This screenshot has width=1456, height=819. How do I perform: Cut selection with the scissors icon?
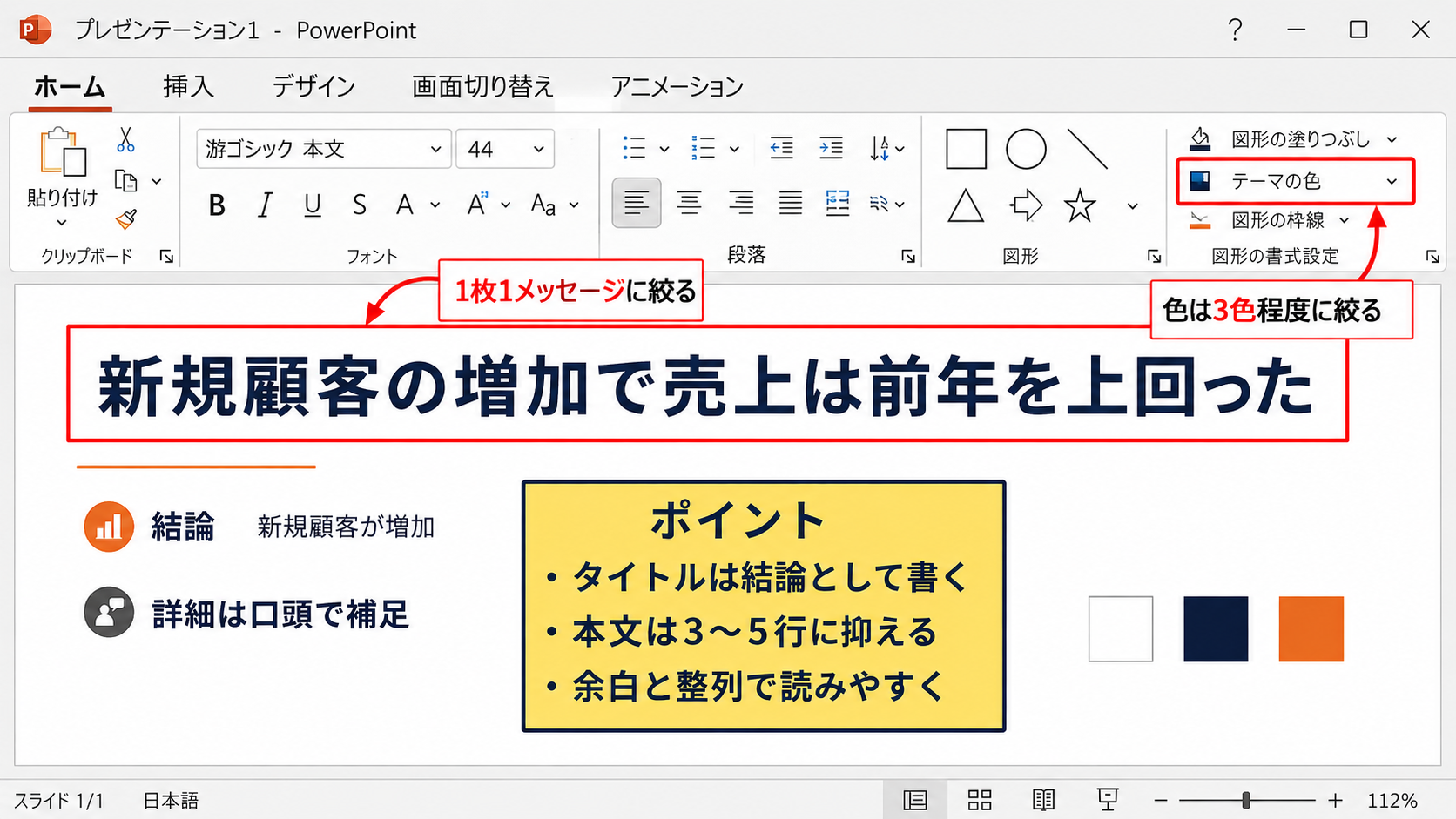point(125,140)
